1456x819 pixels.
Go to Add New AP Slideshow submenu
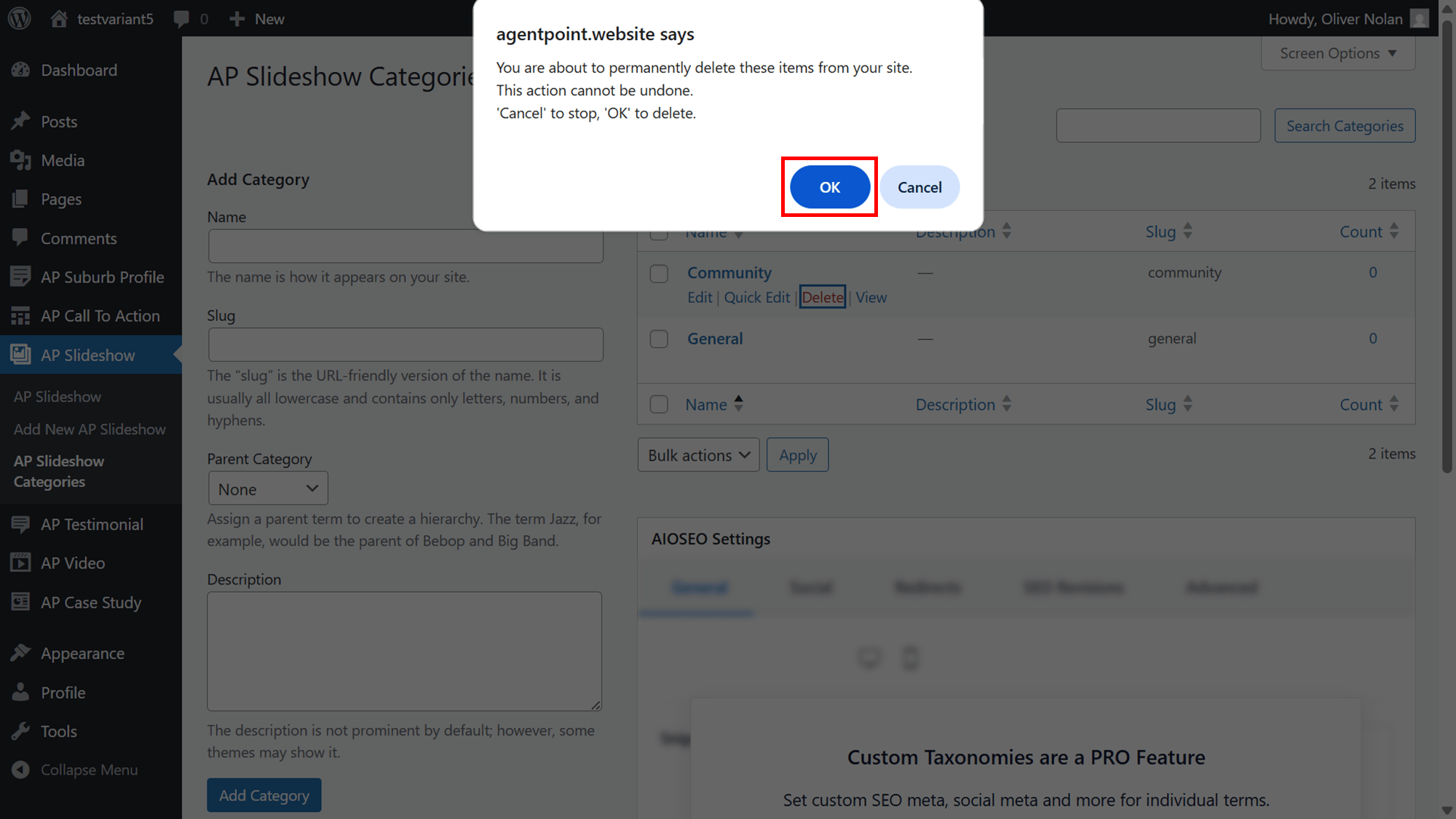(x=90, y=429)
